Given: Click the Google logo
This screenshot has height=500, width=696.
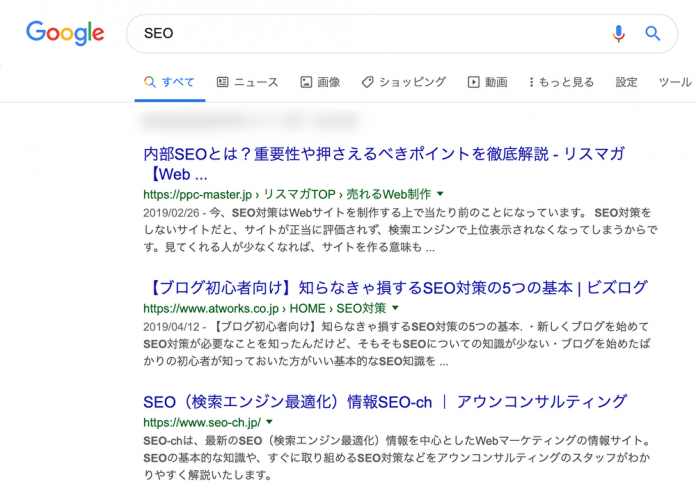Looking at the screenshot, I should tap(65, 33).
